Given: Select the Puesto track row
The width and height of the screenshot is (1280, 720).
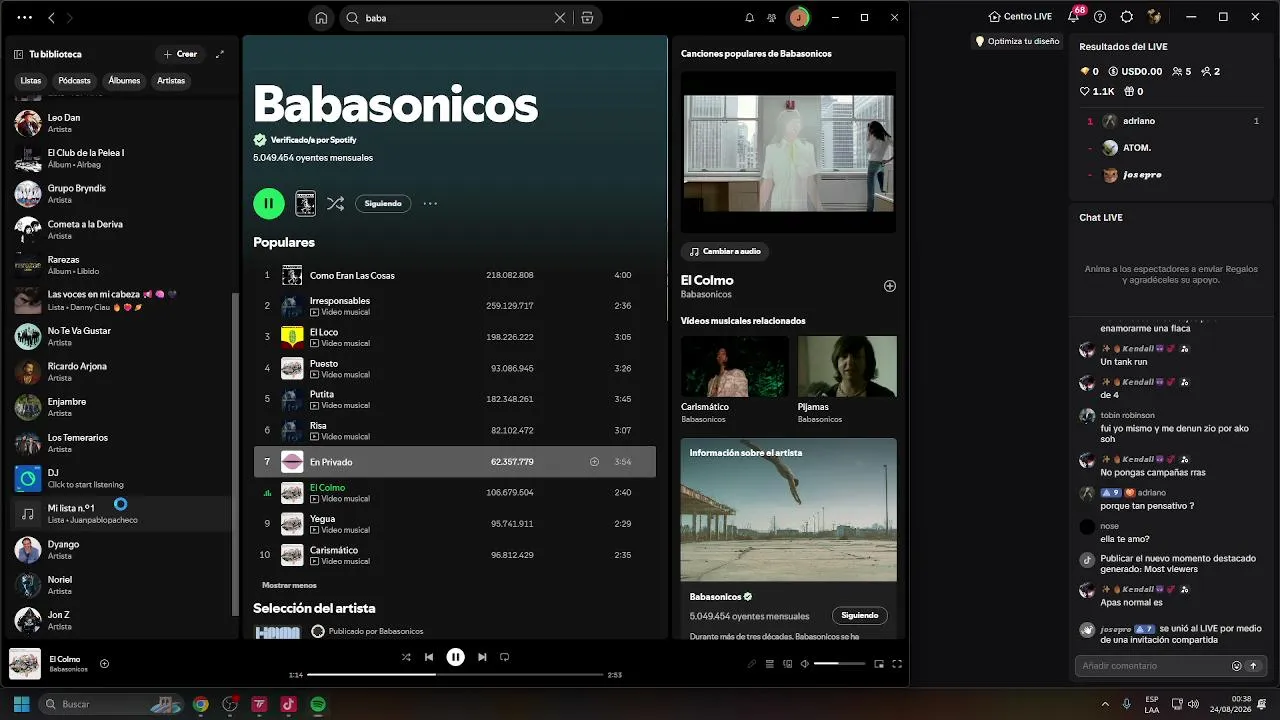Looking at the screenshot, I should coord(455,368).
